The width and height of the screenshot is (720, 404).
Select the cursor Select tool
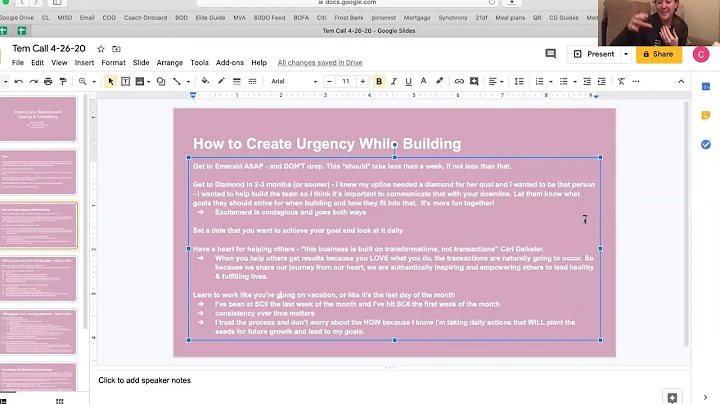[x=111, y=81]
